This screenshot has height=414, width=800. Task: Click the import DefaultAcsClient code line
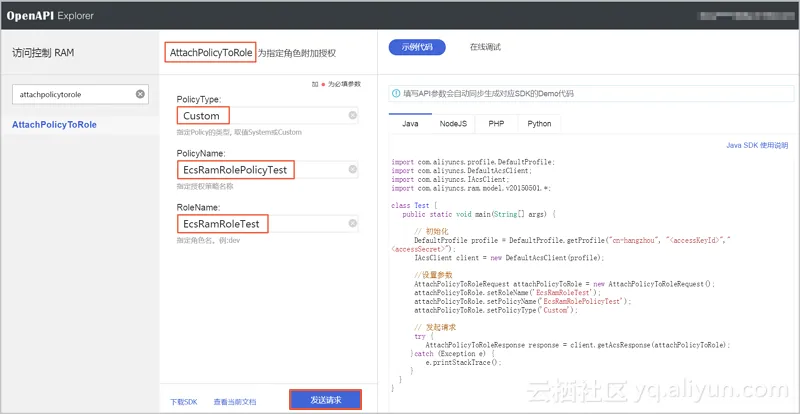pos(462,171)
